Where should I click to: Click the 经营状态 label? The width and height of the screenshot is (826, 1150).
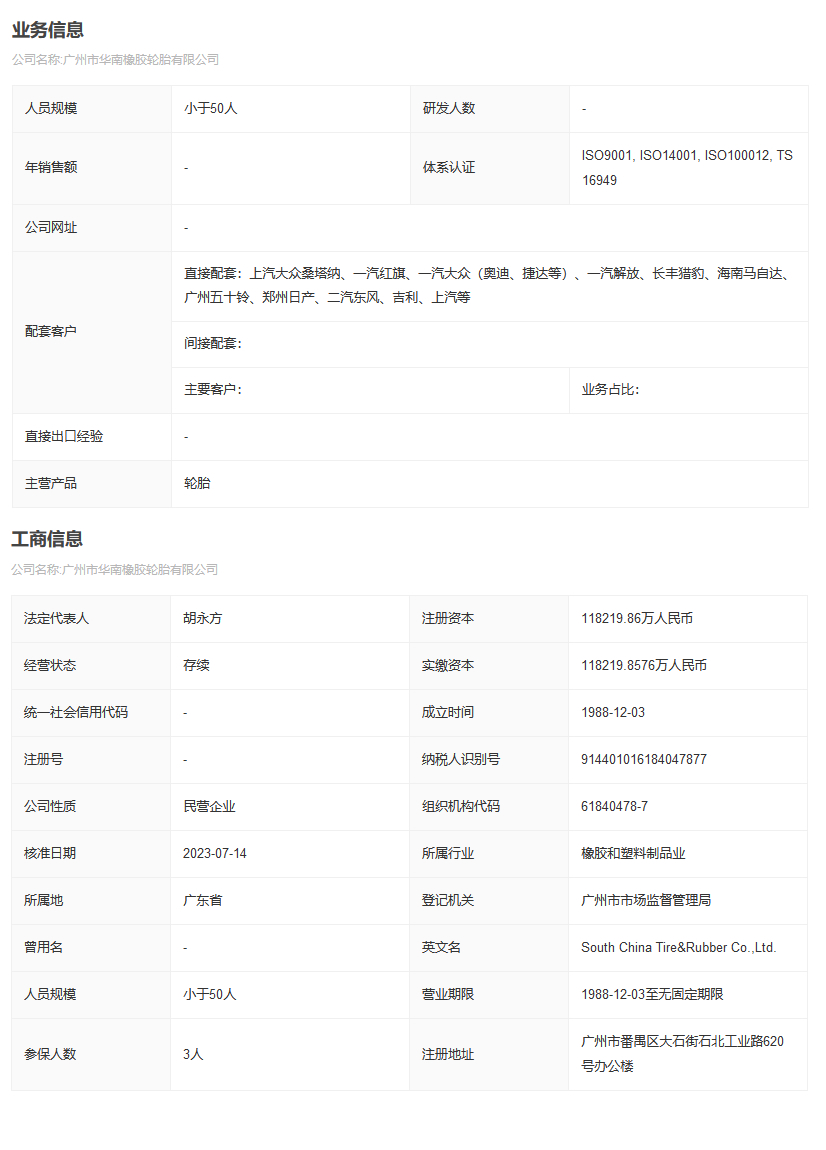[x=50, y=665]
